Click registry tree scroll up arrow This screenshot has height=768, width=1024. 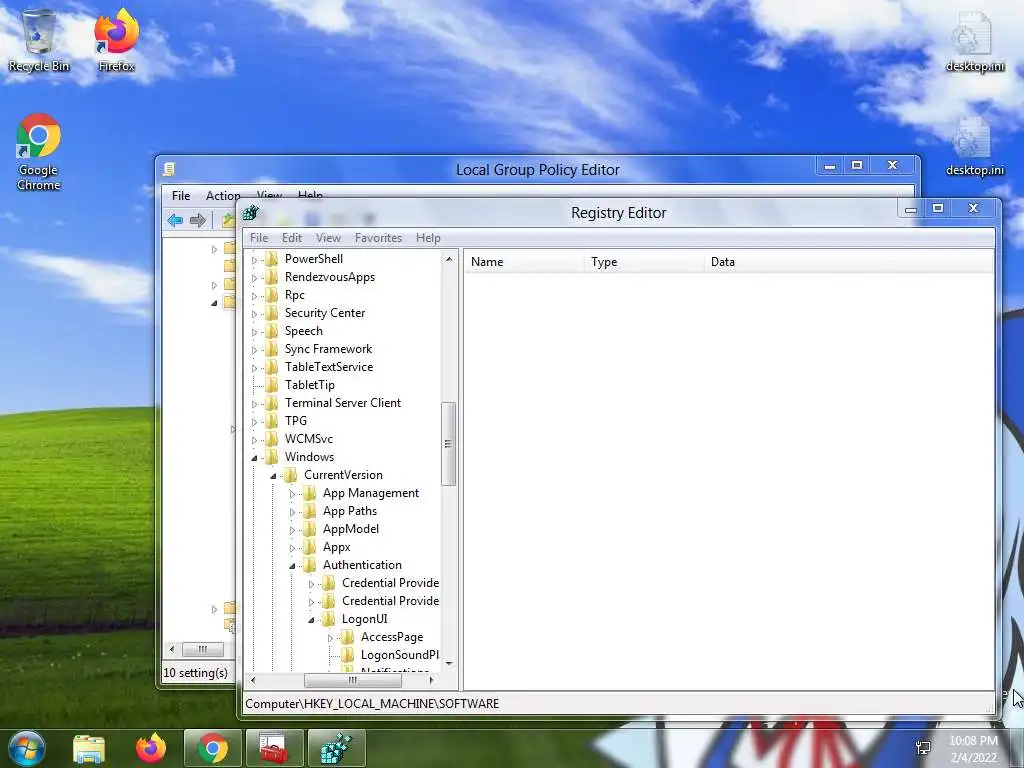pyautogui.click(x=449, y=259)
